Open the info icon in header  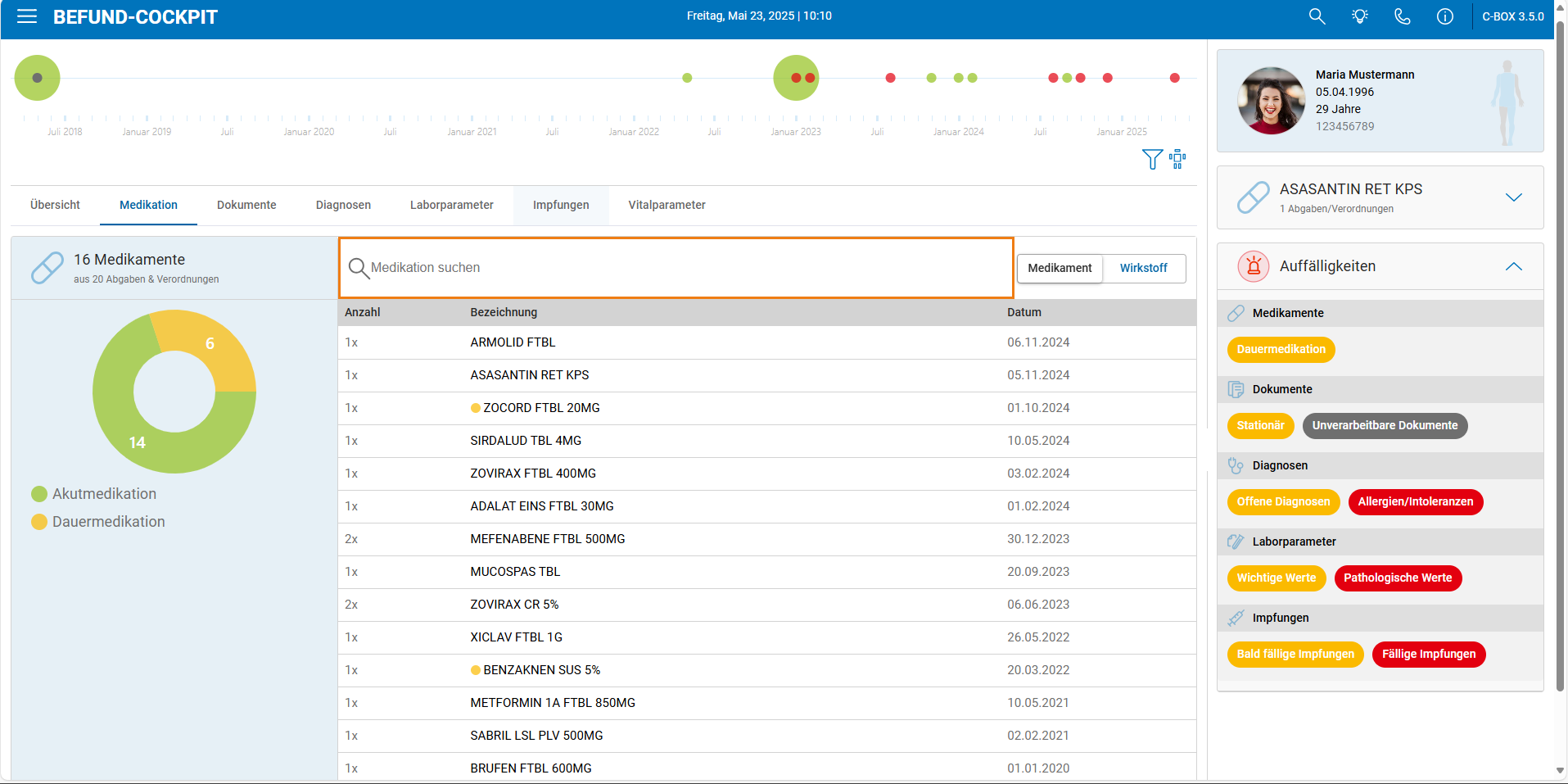pyautogui.click(x=1445, y=16)
